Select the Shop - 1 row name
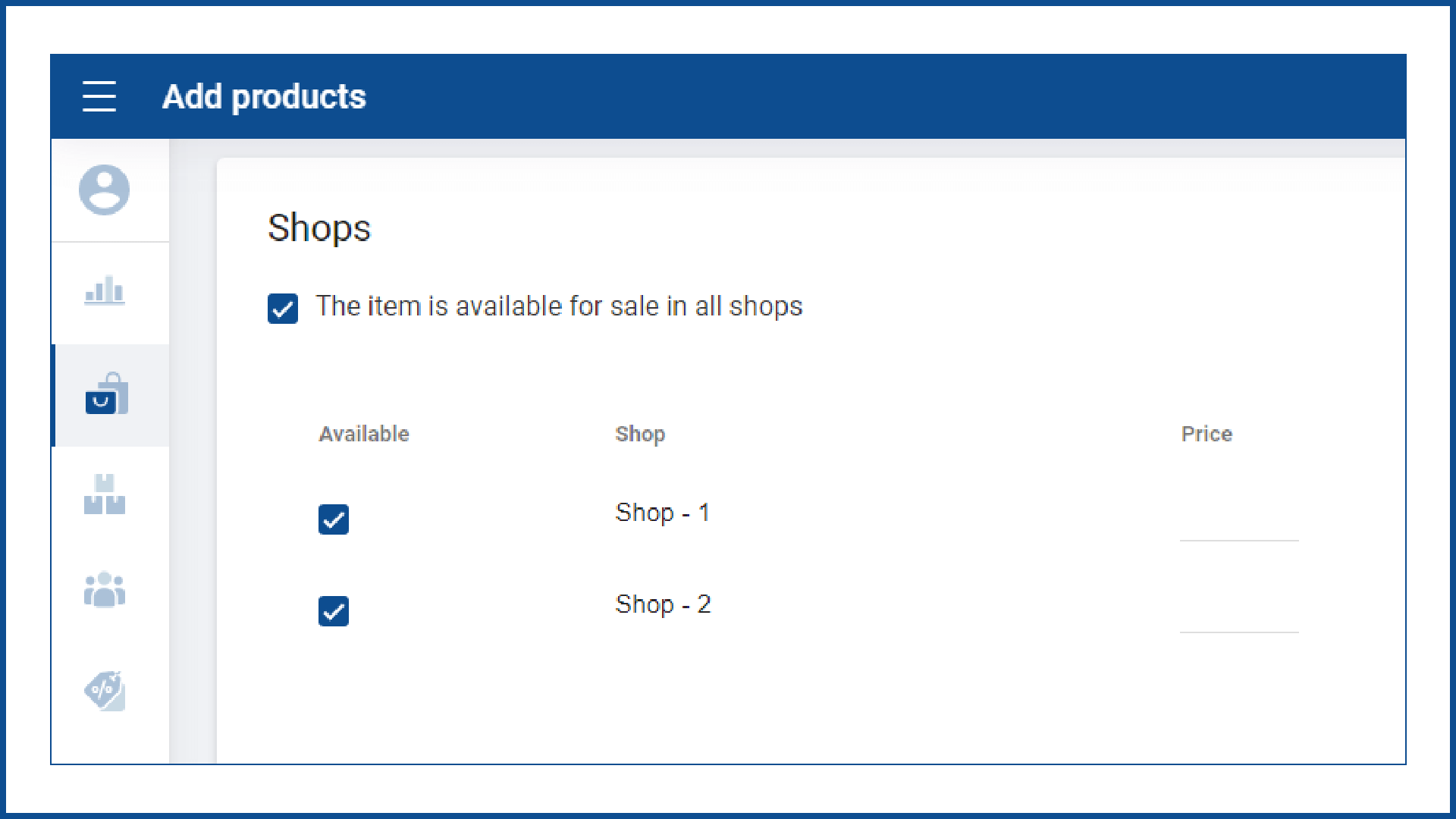The height and width of the screenshot is (819, 1456). [662, 513]
